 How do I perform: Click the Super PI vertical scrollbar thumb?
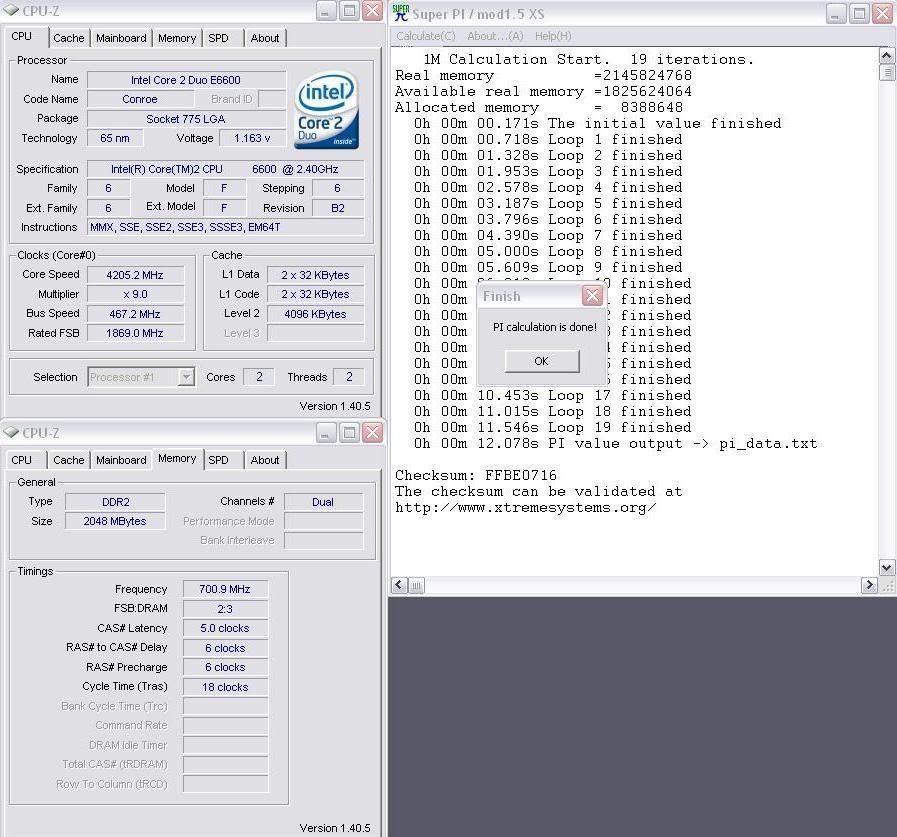click(886, 72)
